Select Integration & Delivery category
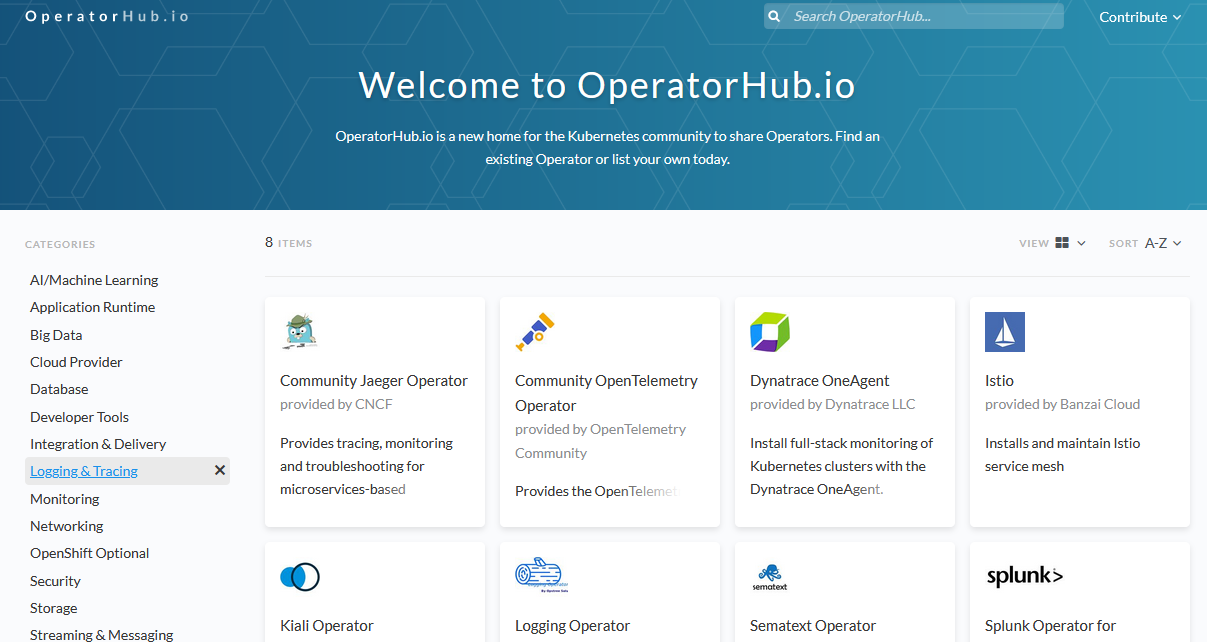The image size is (1207, 642). (x=98, y=444)
